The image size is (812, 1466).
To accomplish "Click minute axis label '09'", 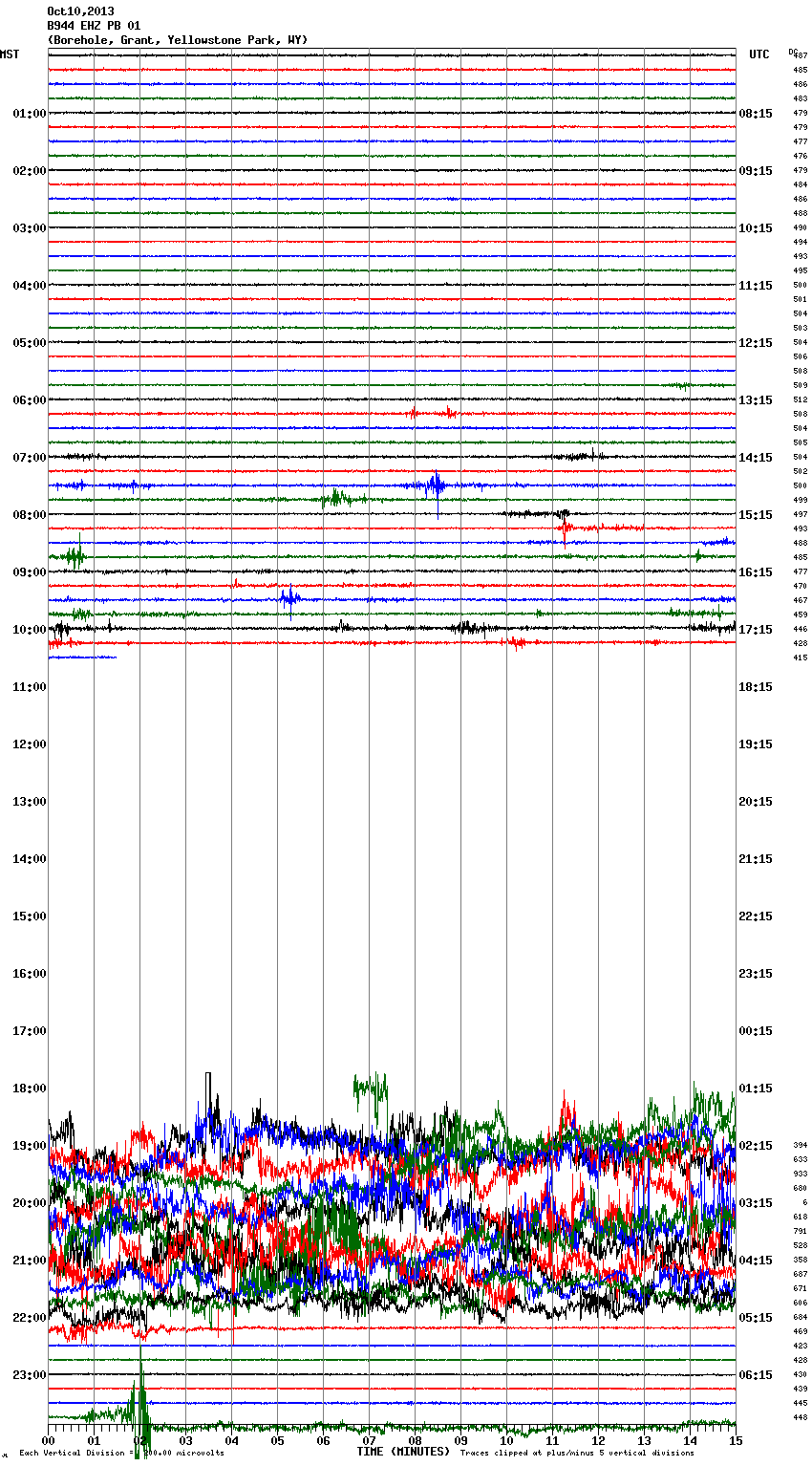I will [460, 1441].
